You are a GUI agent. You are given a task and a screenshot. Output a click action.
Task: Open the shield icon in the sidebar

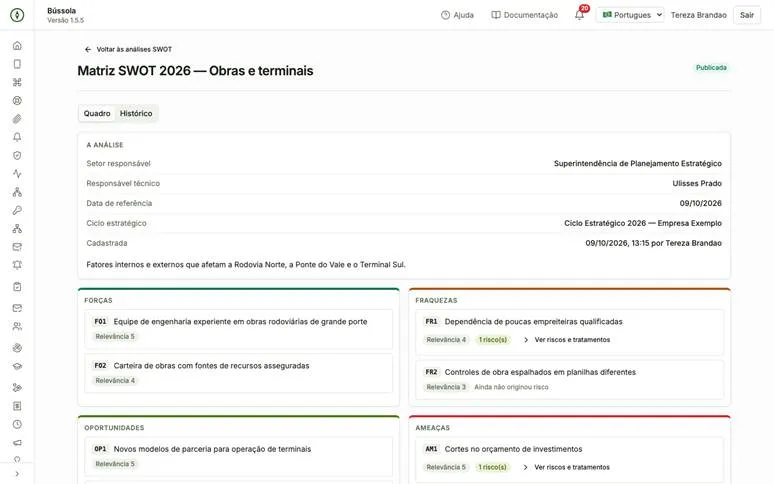coord(17,155)
